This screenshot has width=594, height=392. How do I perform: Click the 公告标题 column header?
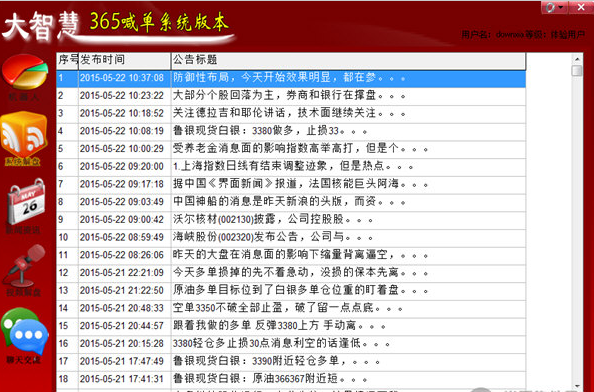(x=348, y=60)
